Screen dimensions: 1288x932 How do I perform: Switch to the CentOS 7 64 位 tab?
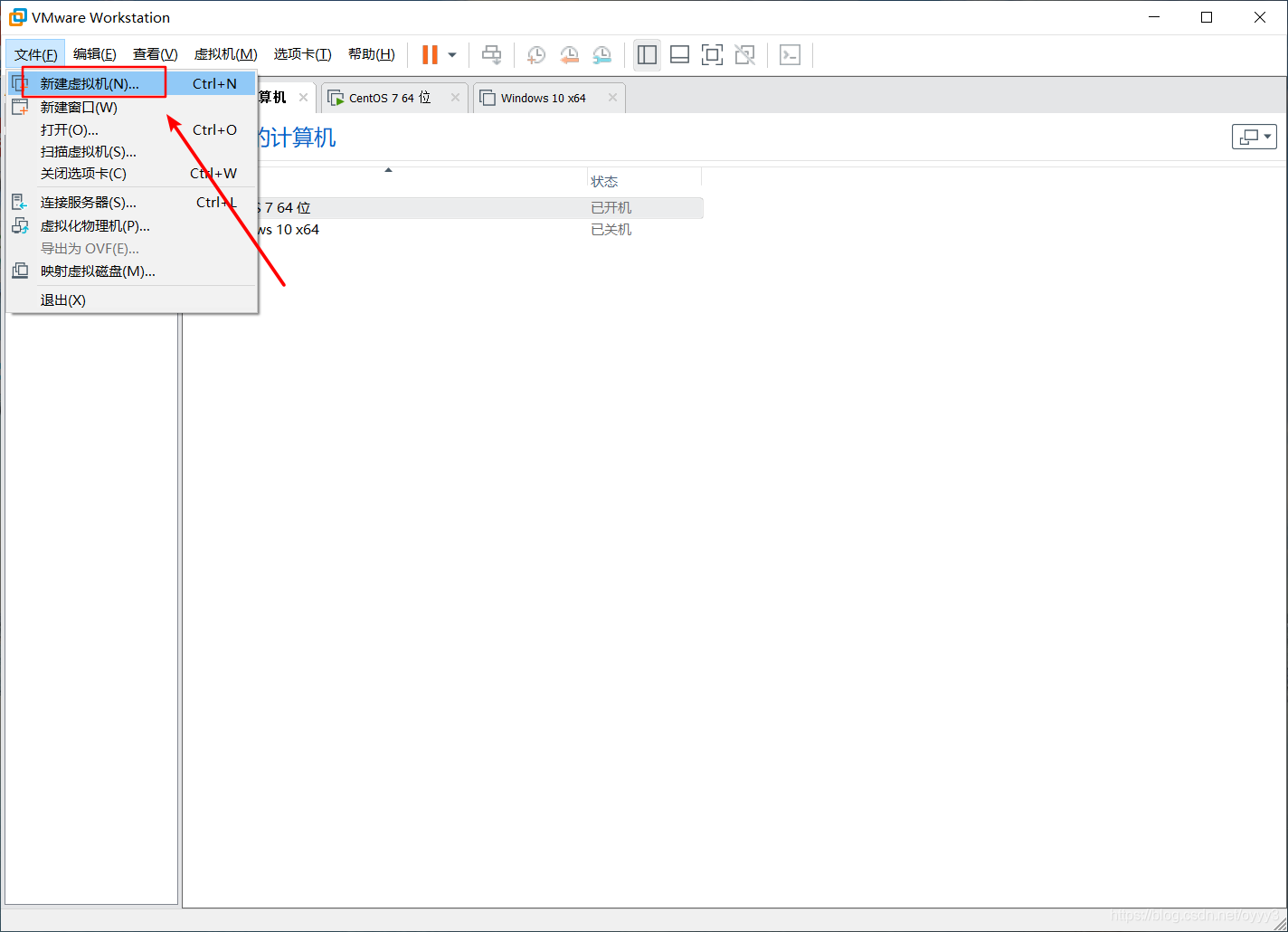point(394,98)
